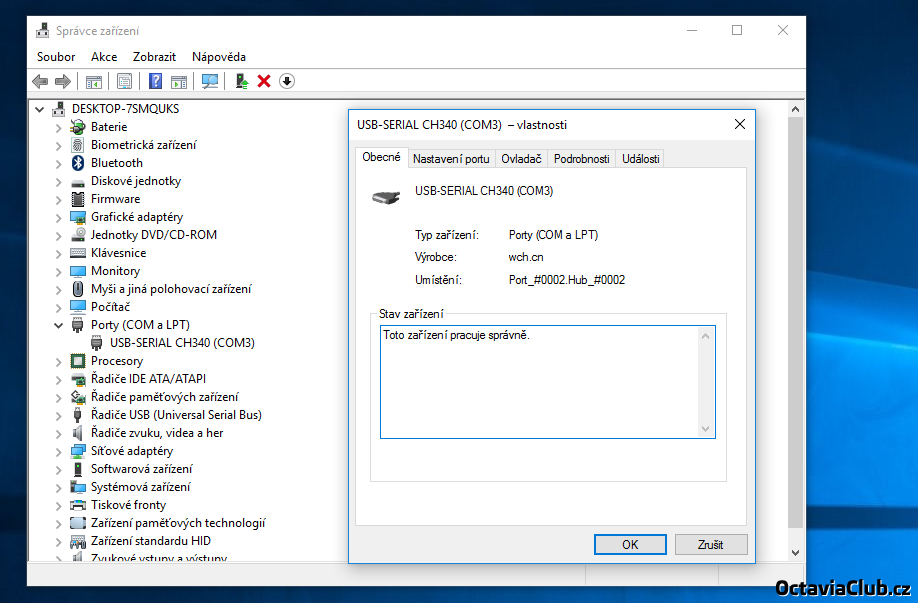Click the Zrušit button

point(711,545)
